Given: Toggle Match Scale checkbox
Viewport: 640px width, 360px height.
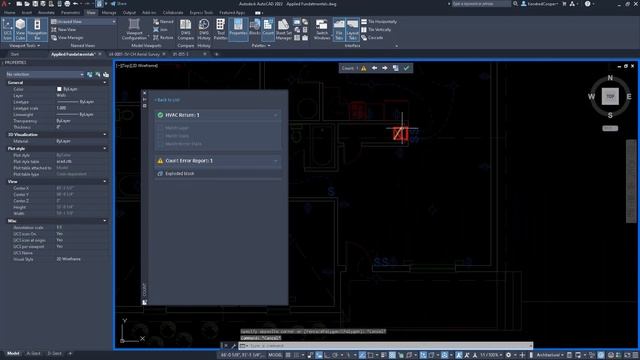Looking at the screenshot, I should (160, 136).
